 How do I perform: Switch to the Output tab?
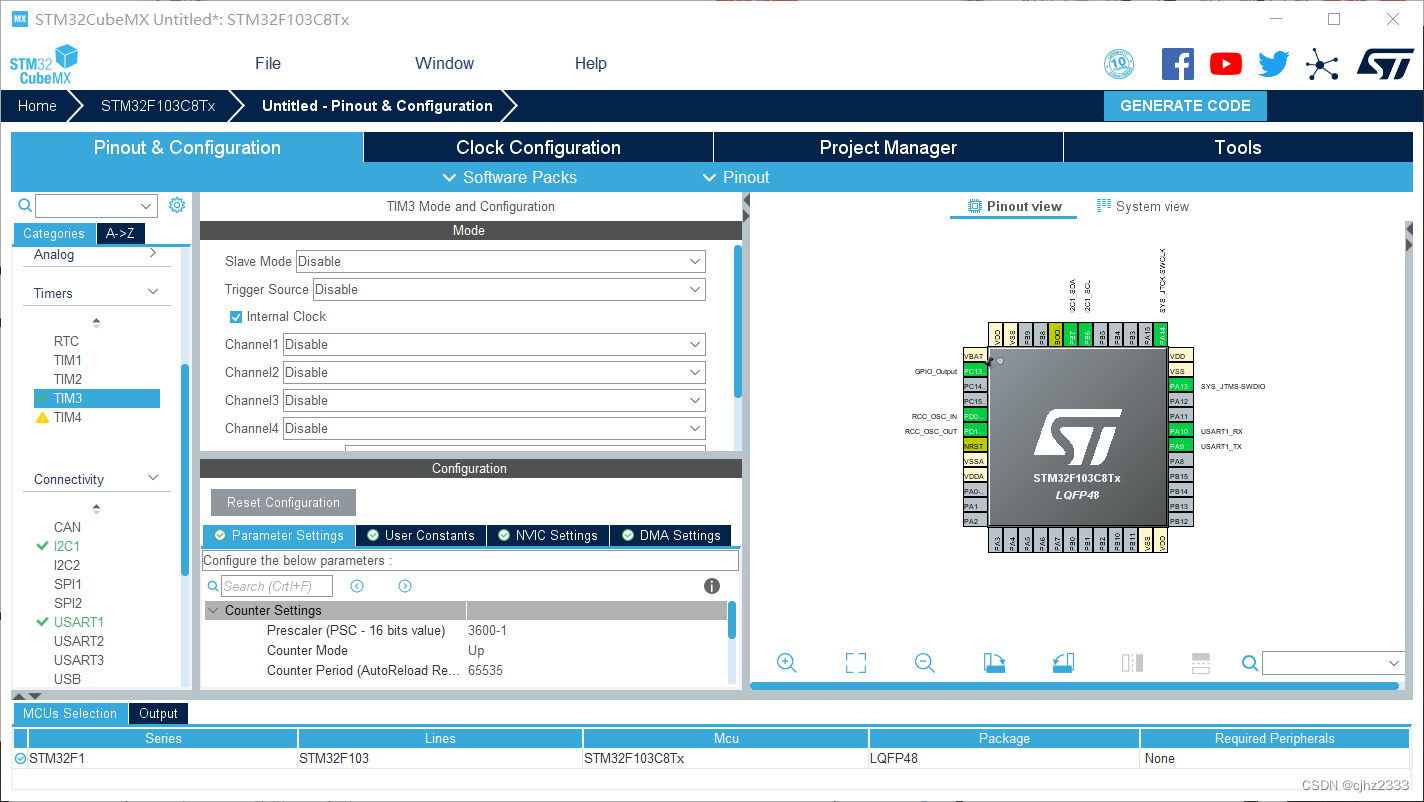(x=158, y=713)
